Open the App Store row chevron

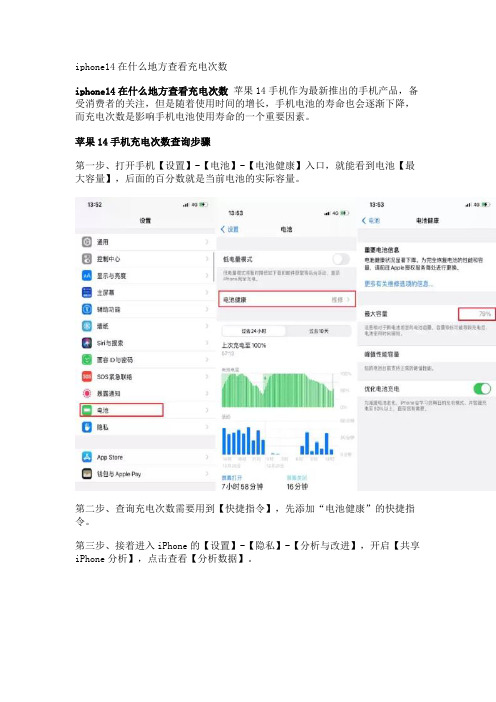click(207, 457)
